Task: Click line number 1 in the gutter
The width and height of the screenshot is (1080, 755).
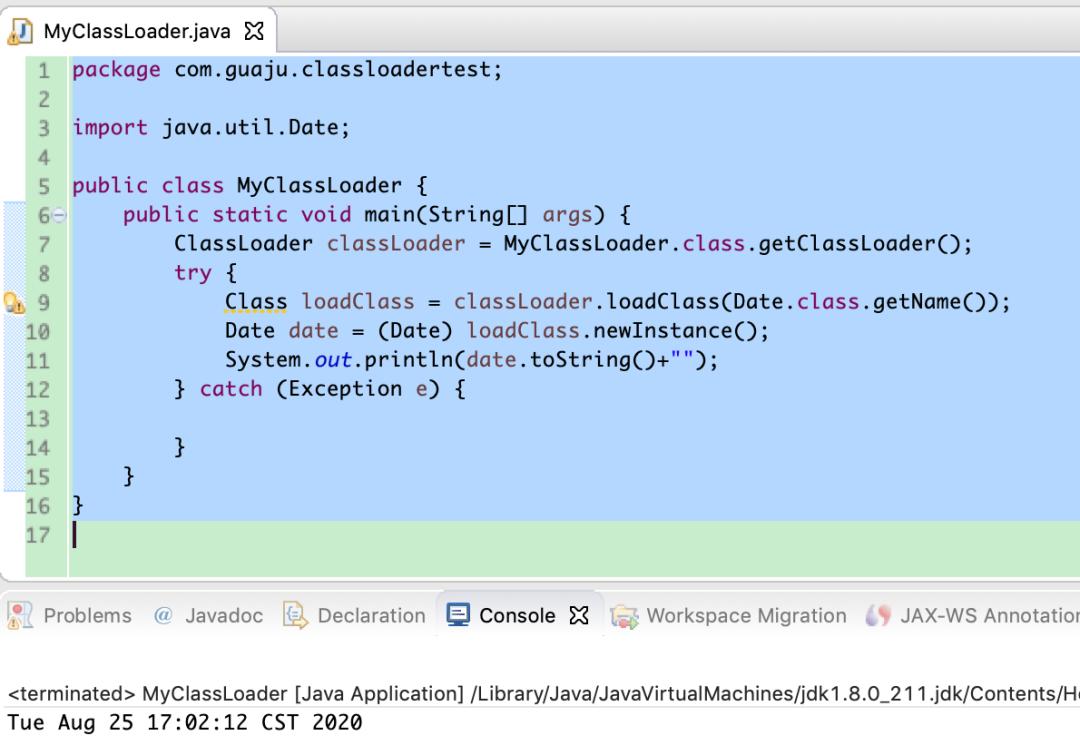Action: pyautogui.click(x=44, y=70)
